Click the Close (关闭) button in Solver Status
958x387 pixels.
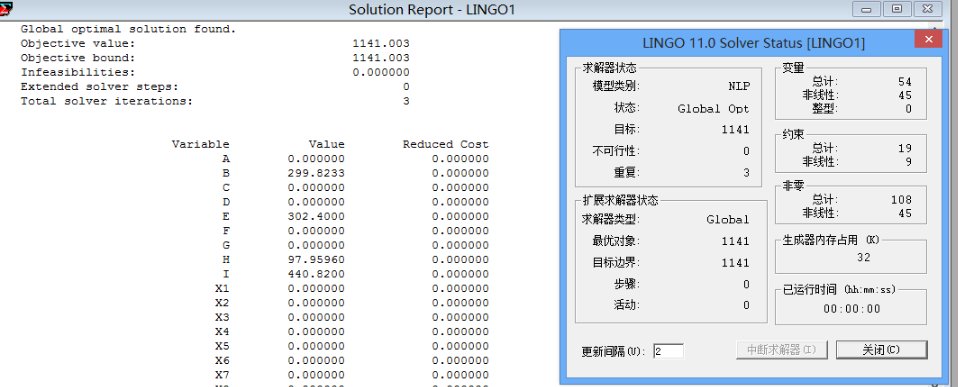point(881,350)
